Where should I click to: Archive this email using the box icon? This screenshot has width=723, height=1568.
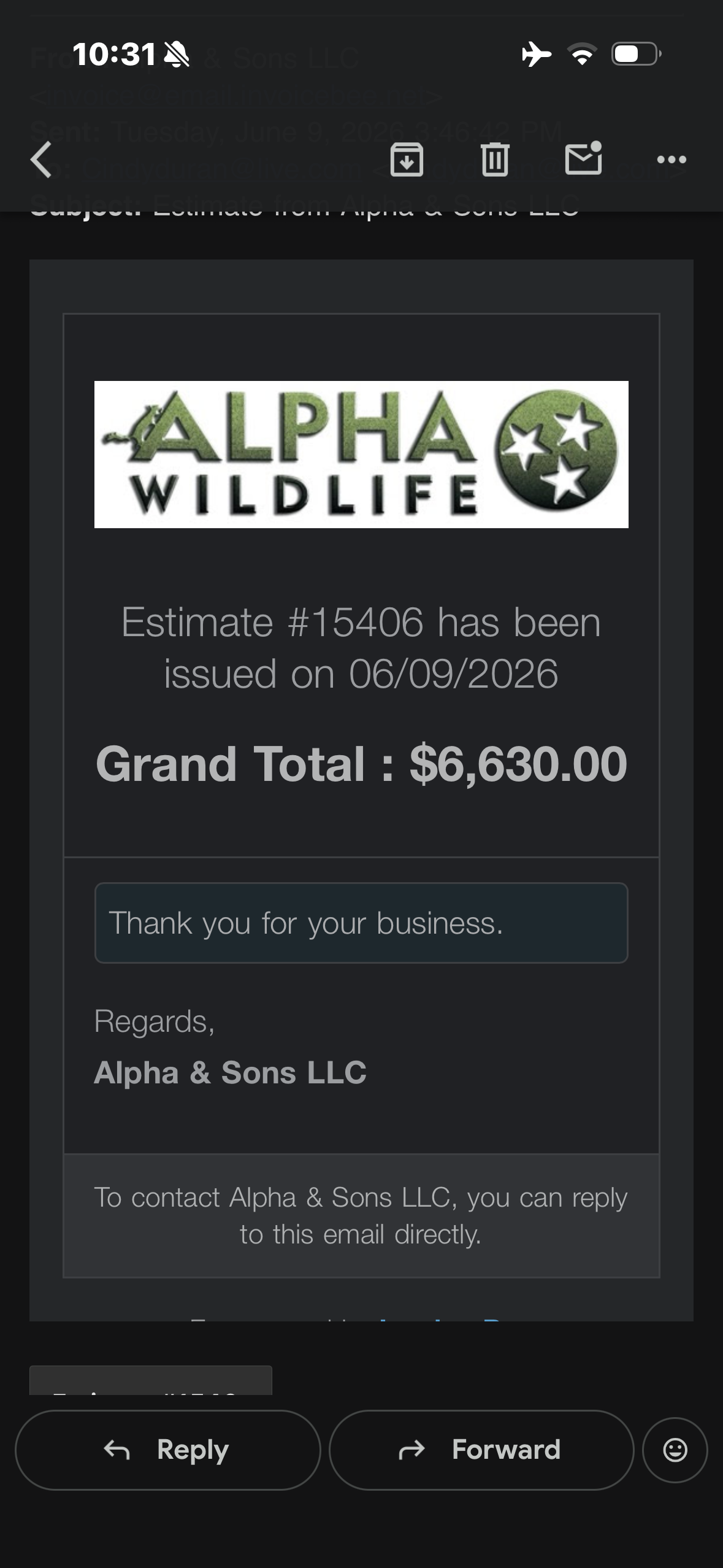point(407,159)
